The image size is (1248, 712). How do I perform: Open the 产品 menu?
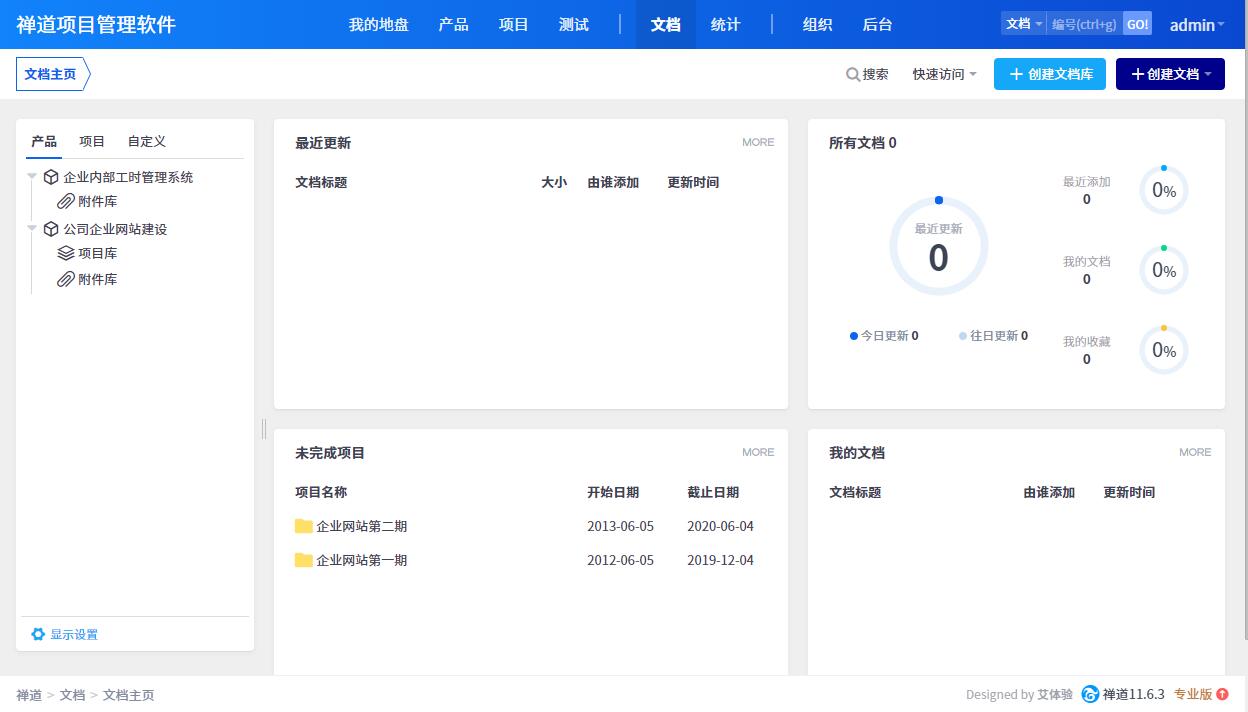pos(454,25)
